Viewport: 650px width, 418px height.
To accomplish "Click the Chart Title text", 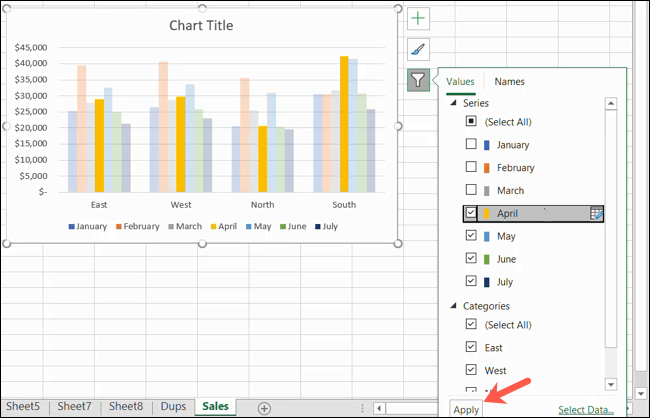I will click(201, 25).
